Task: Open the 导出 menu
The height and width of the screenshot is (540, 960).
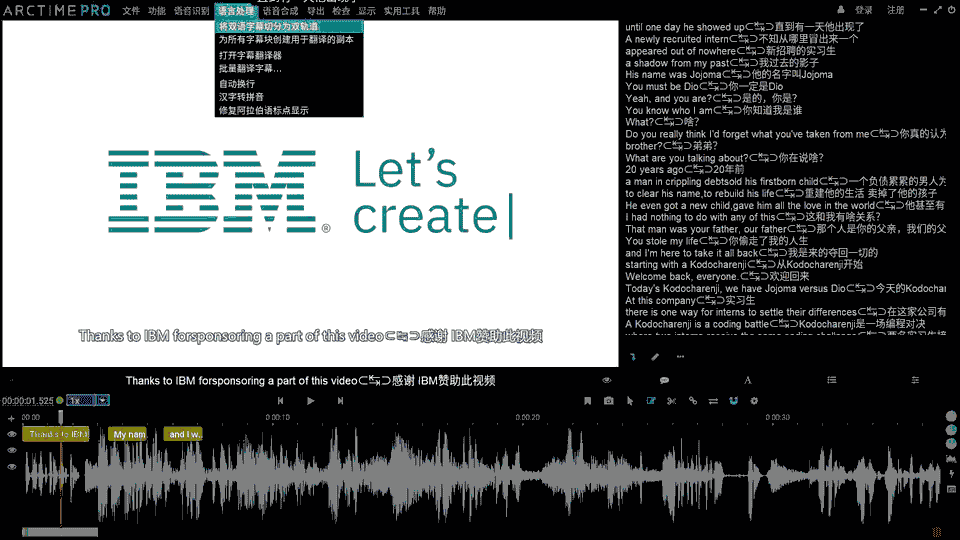Action: (x=316, y=11)
